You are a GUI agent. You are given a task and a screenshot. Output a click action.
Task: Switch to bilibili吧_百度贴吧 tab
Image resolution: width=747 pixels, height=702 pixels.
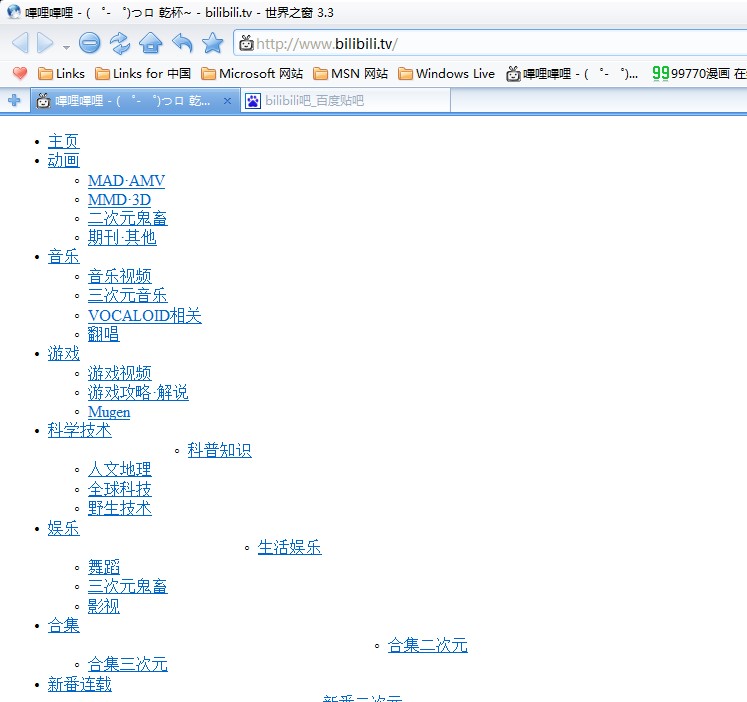pyautogui.click(x=345, y=101)
